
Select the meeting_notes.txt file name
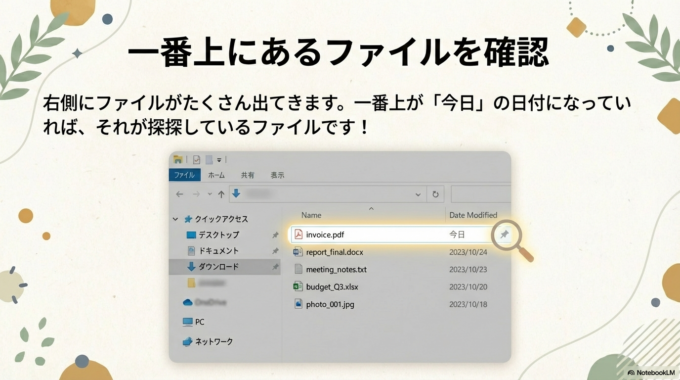pos(336,269)
